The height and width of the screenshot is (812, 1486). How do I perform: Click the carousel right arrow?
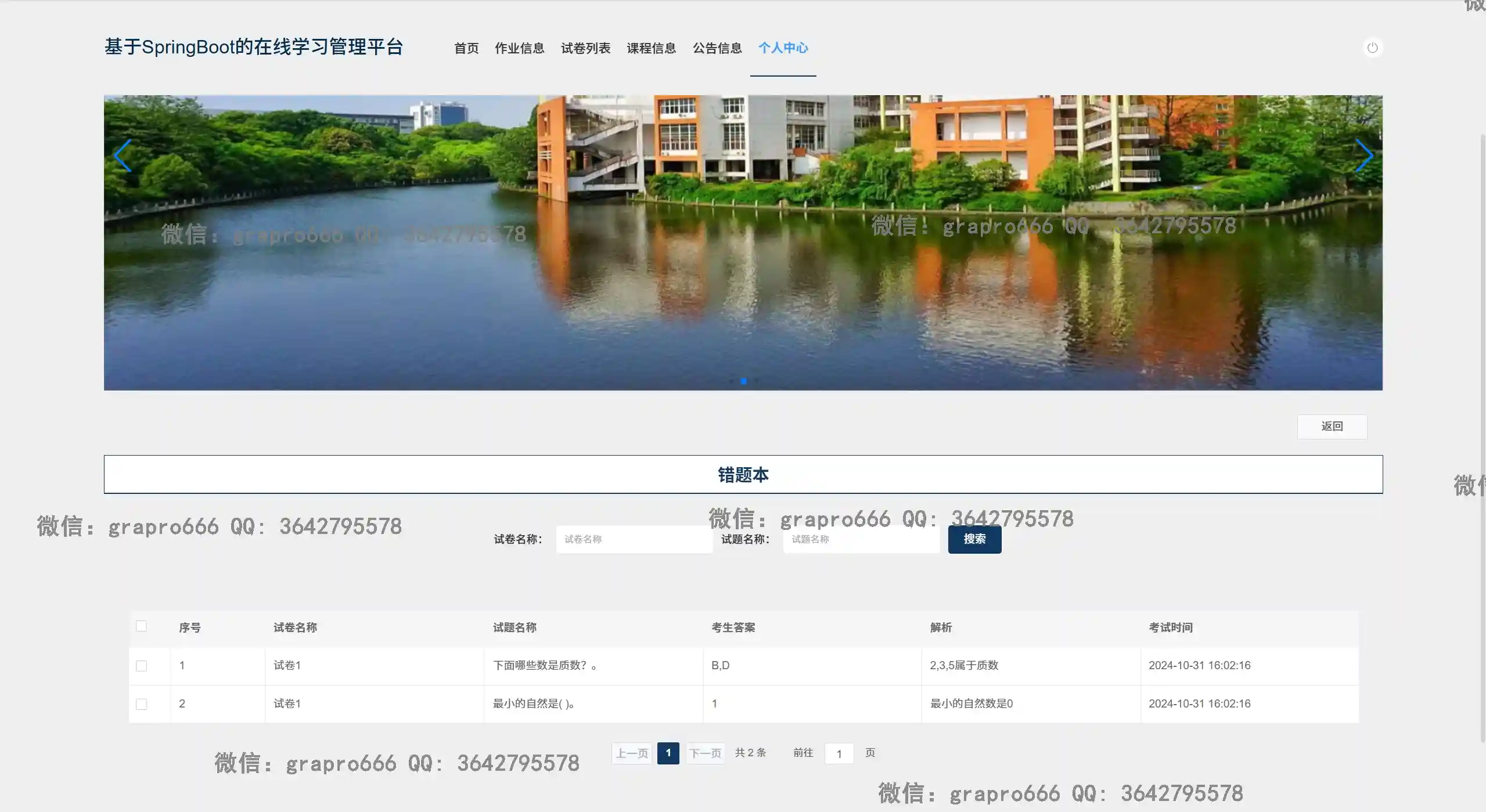[1363, 156]
